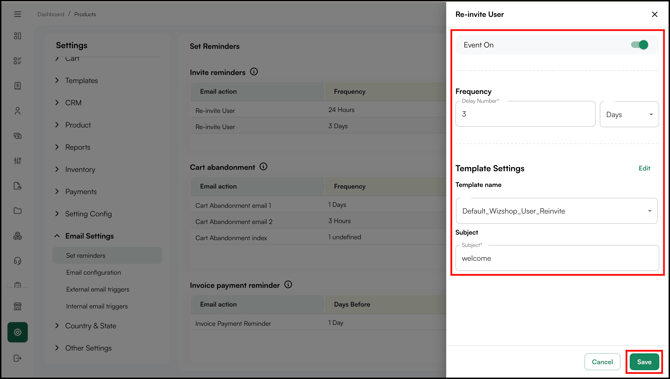Click the Products breadcrumb
Viewport: 670px width, 379px height.
85,14
